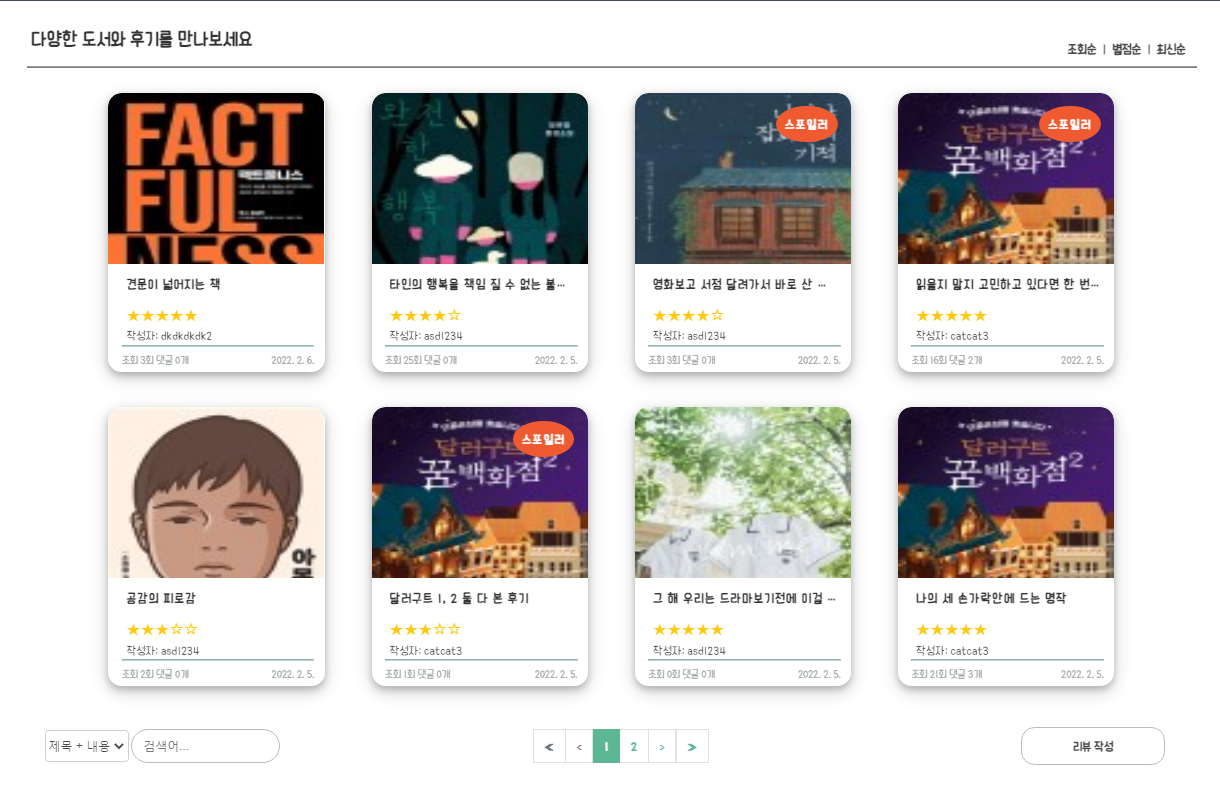Sort reviews by 별점순

coord(1126,49)
